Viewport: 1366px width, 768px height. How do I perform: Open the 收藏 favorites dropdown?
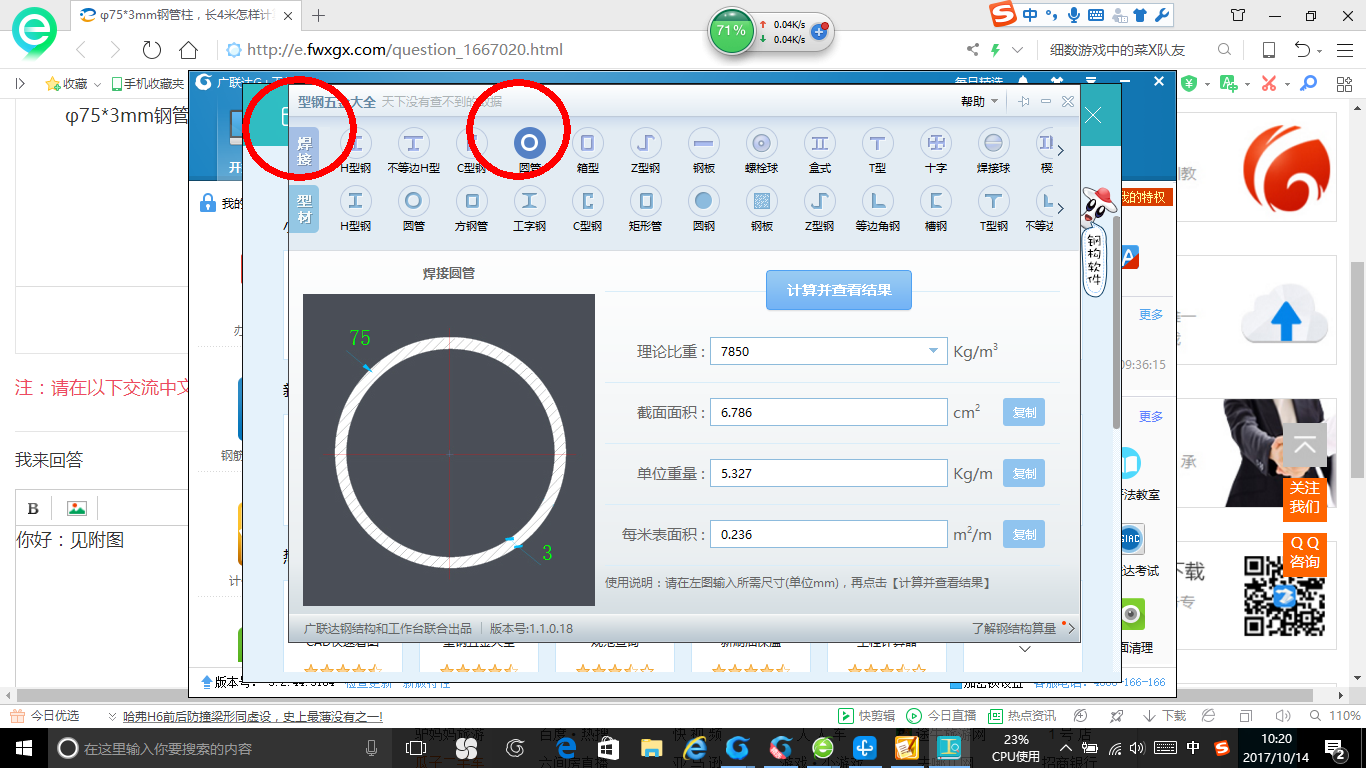[x=73, y=84]
